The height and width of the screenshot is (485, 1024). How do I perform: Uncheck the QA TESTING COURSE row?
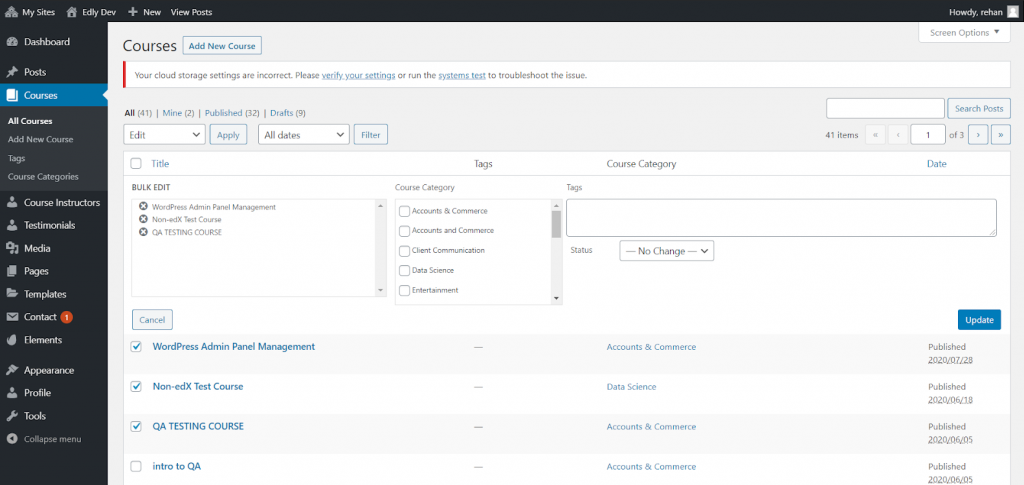tap(136, 426)
